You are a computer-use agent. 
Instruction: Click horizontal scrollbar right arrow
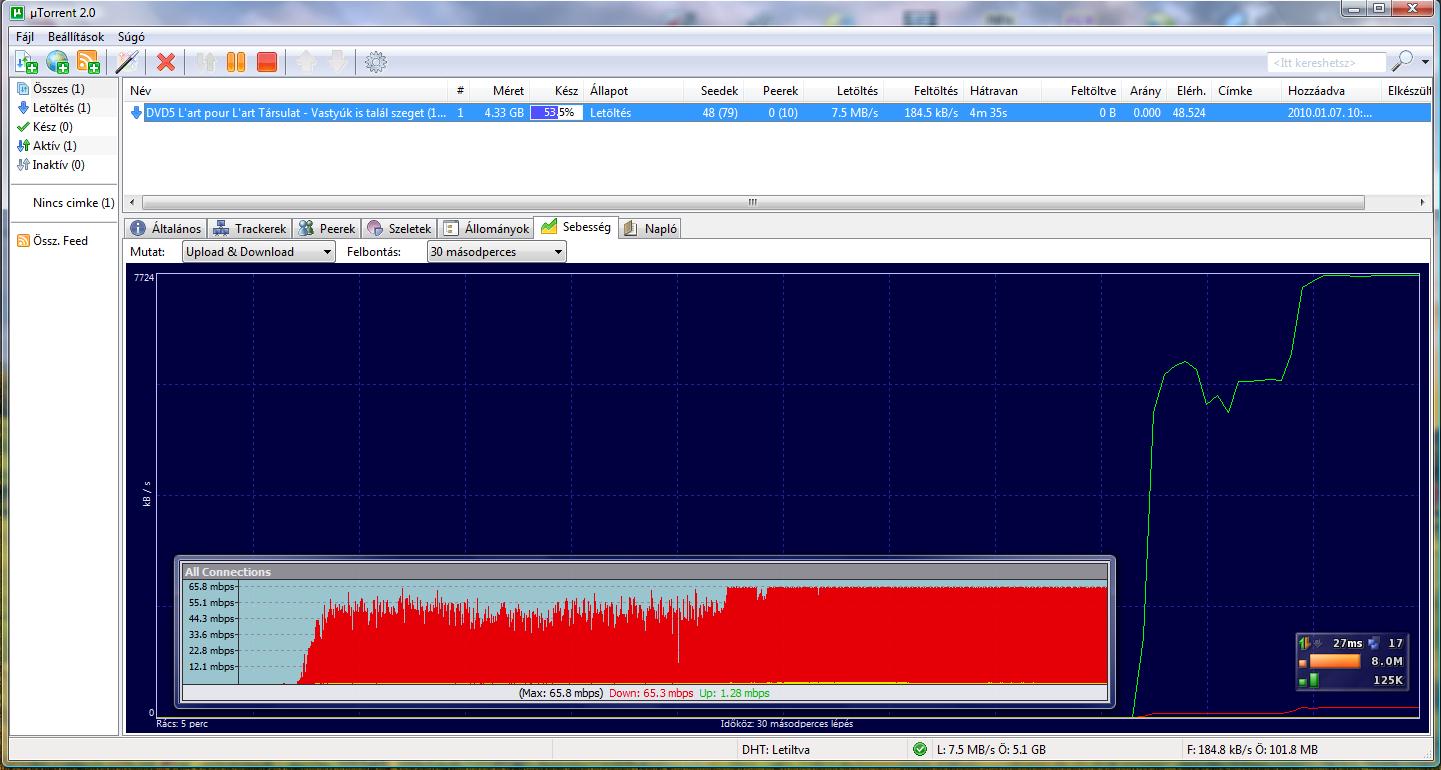pyautogui.click(x=1423, y=202)
